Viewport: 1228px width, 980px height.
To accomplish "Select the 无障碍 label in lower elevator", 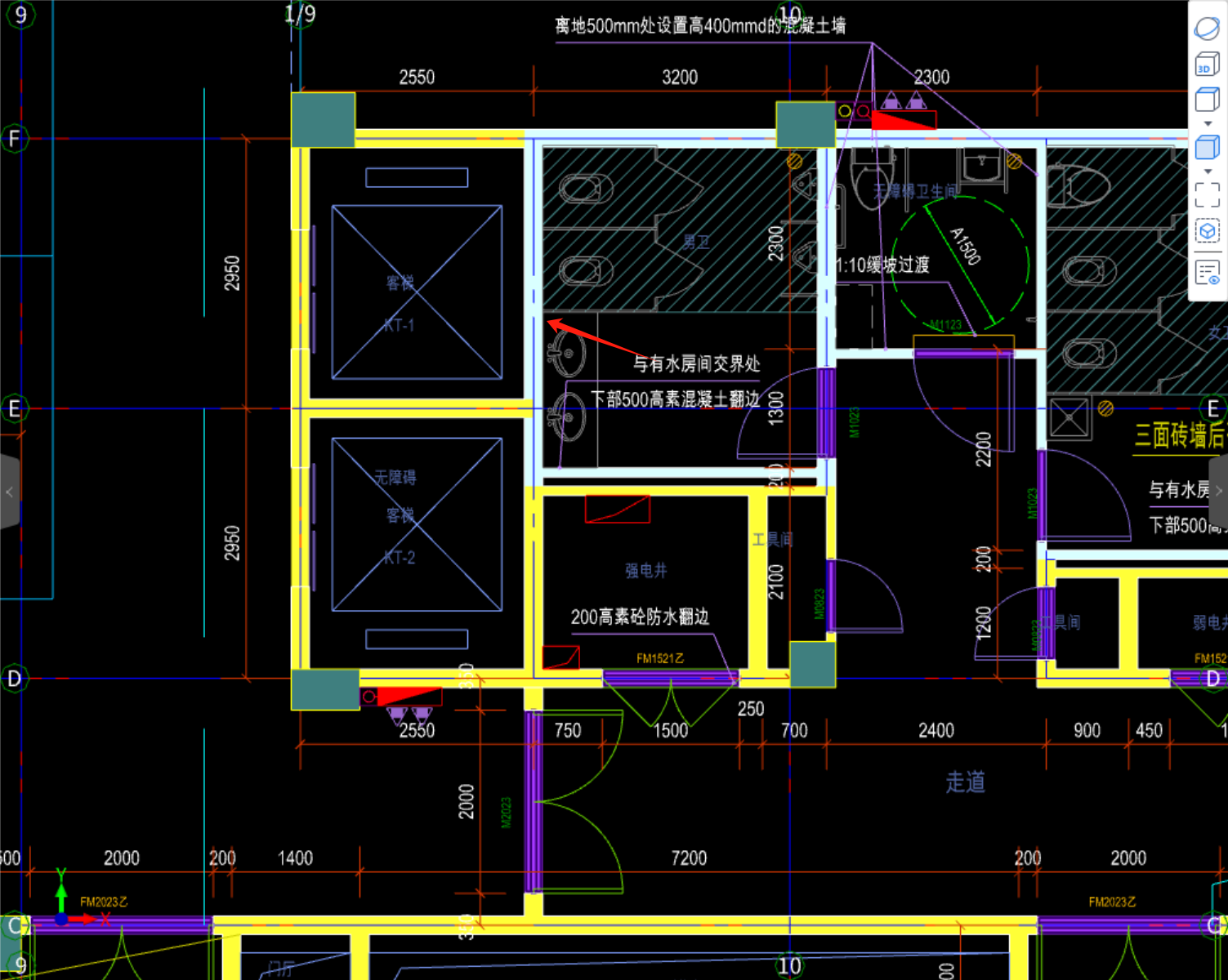I will click(x=395, y=477).
